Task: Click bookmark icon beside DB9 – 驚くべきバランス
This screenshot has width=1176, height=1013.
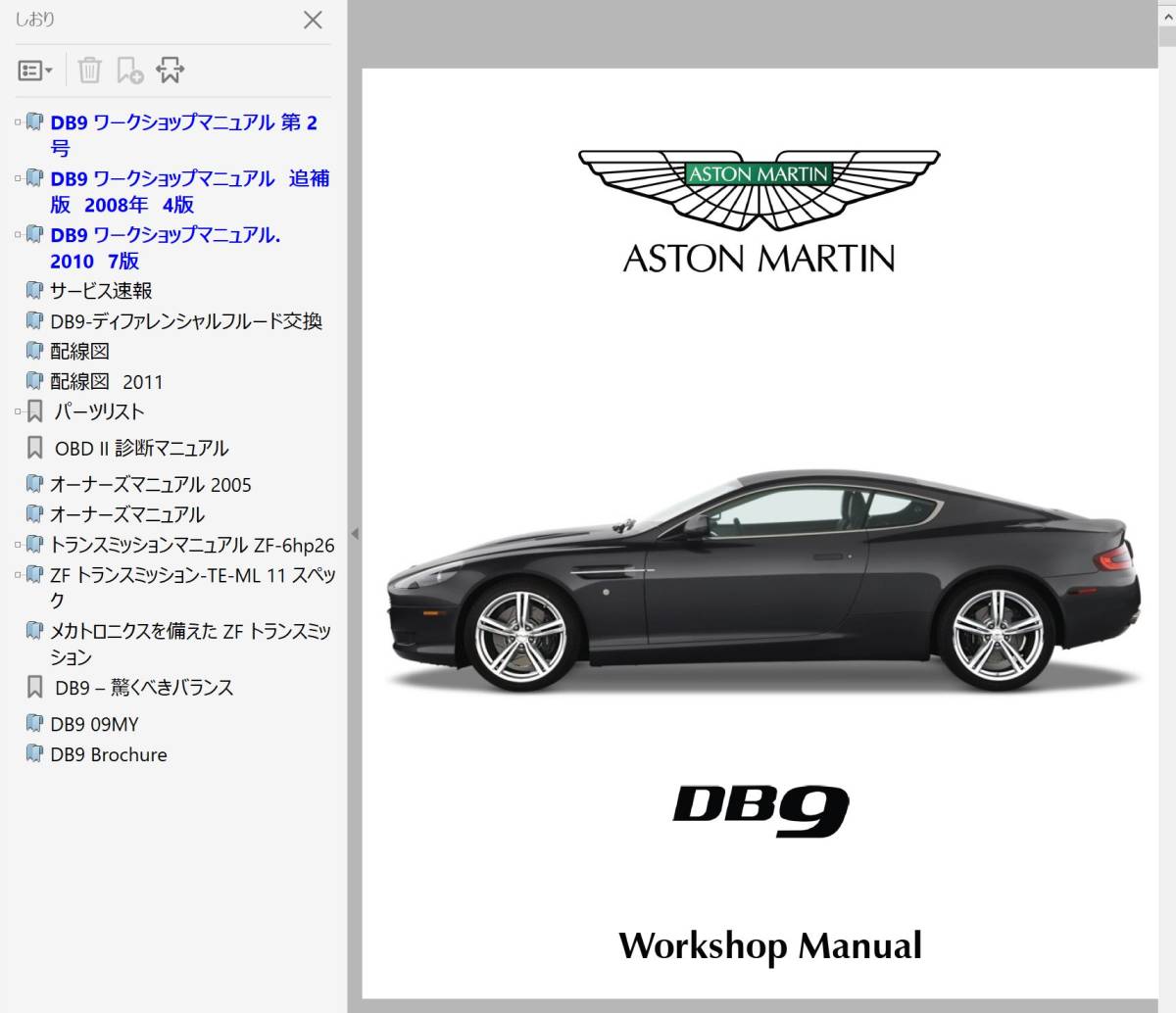Action: (x=34, y=688)
